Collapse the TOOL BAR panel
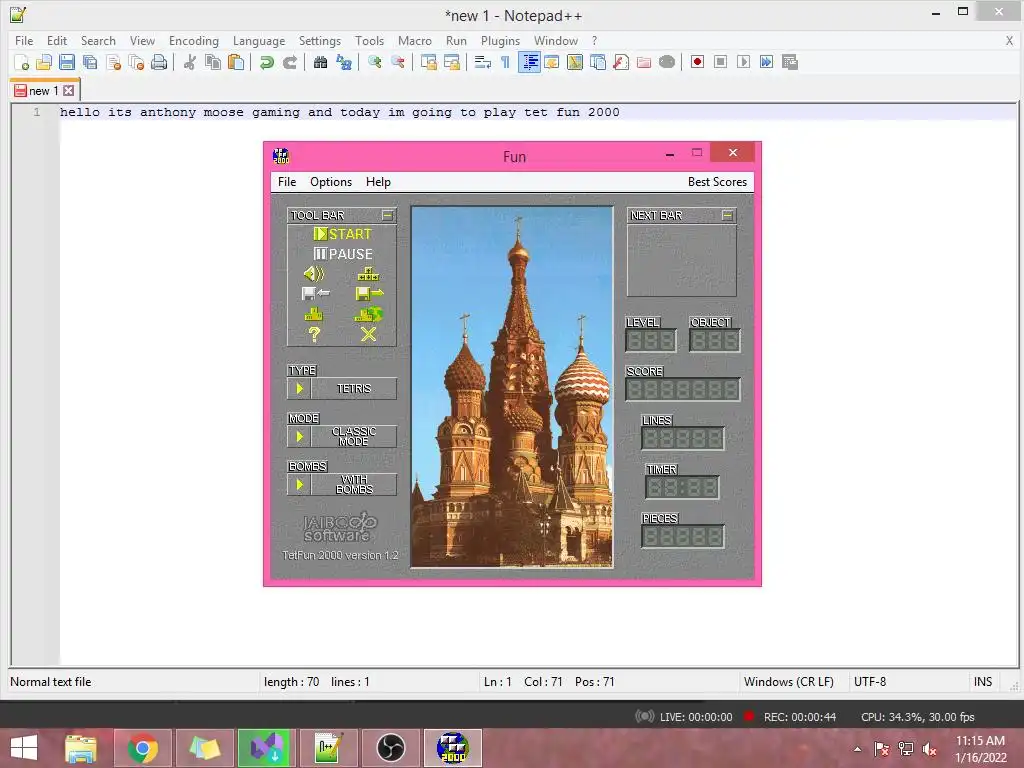The image size is (1024, 768). coord(387,215)
